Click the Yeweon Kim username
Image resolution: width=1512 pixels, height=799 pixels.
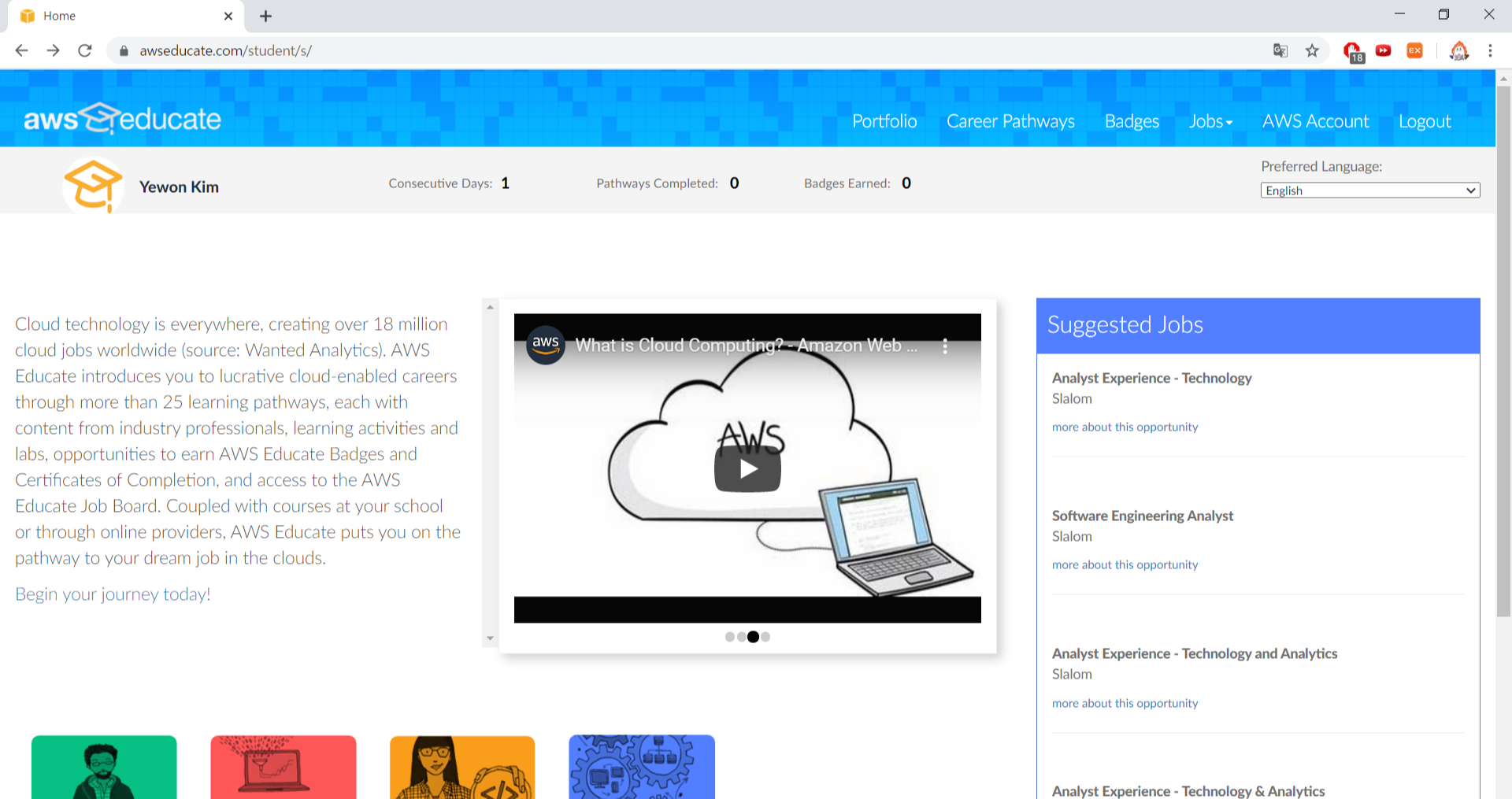click(179, 187)
